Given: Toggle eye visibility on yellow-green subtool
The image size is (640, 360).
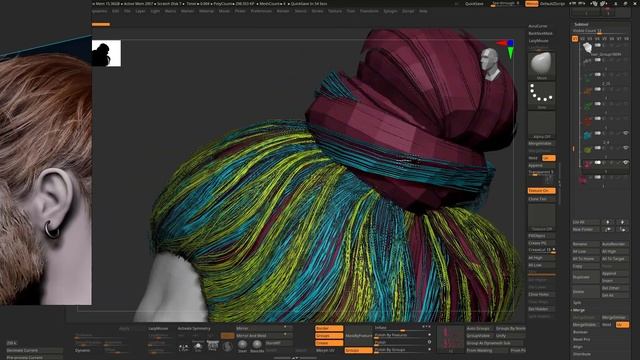Looking at the screenshot, I should [626, 148].
